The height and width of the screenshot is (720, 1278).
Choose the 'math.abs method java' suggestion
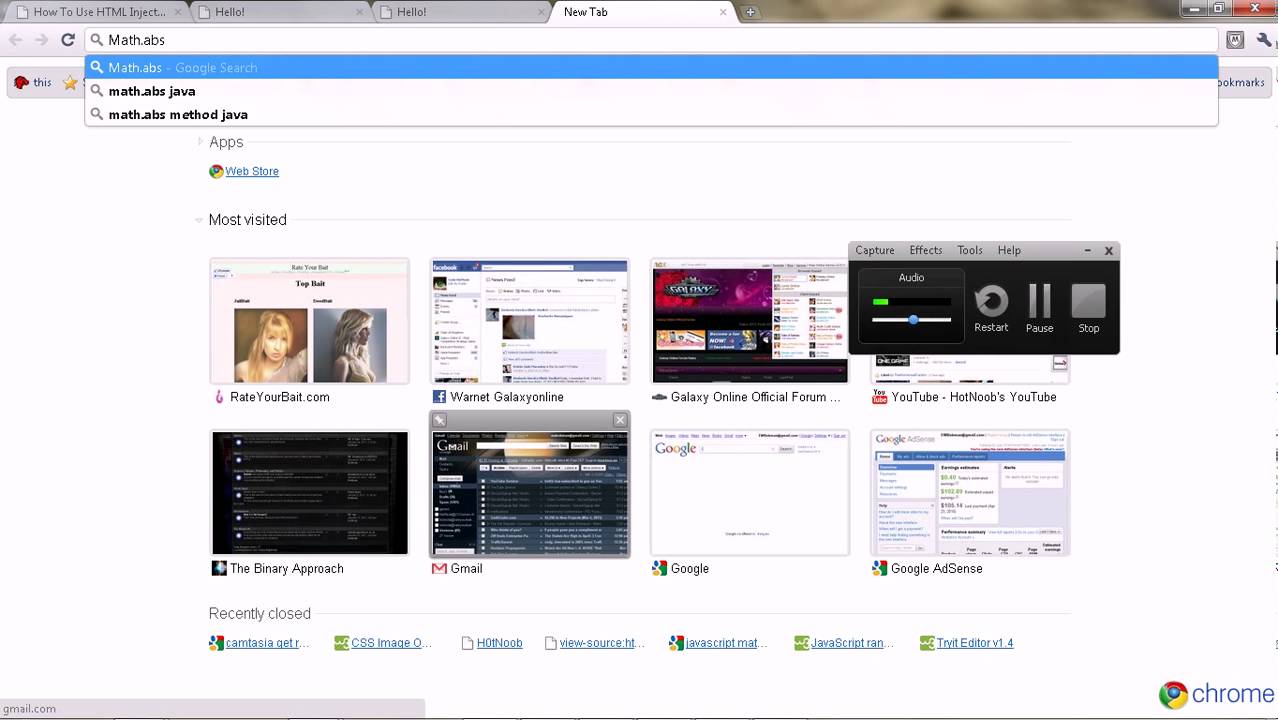pyautogui.click(x=651, y=114)
